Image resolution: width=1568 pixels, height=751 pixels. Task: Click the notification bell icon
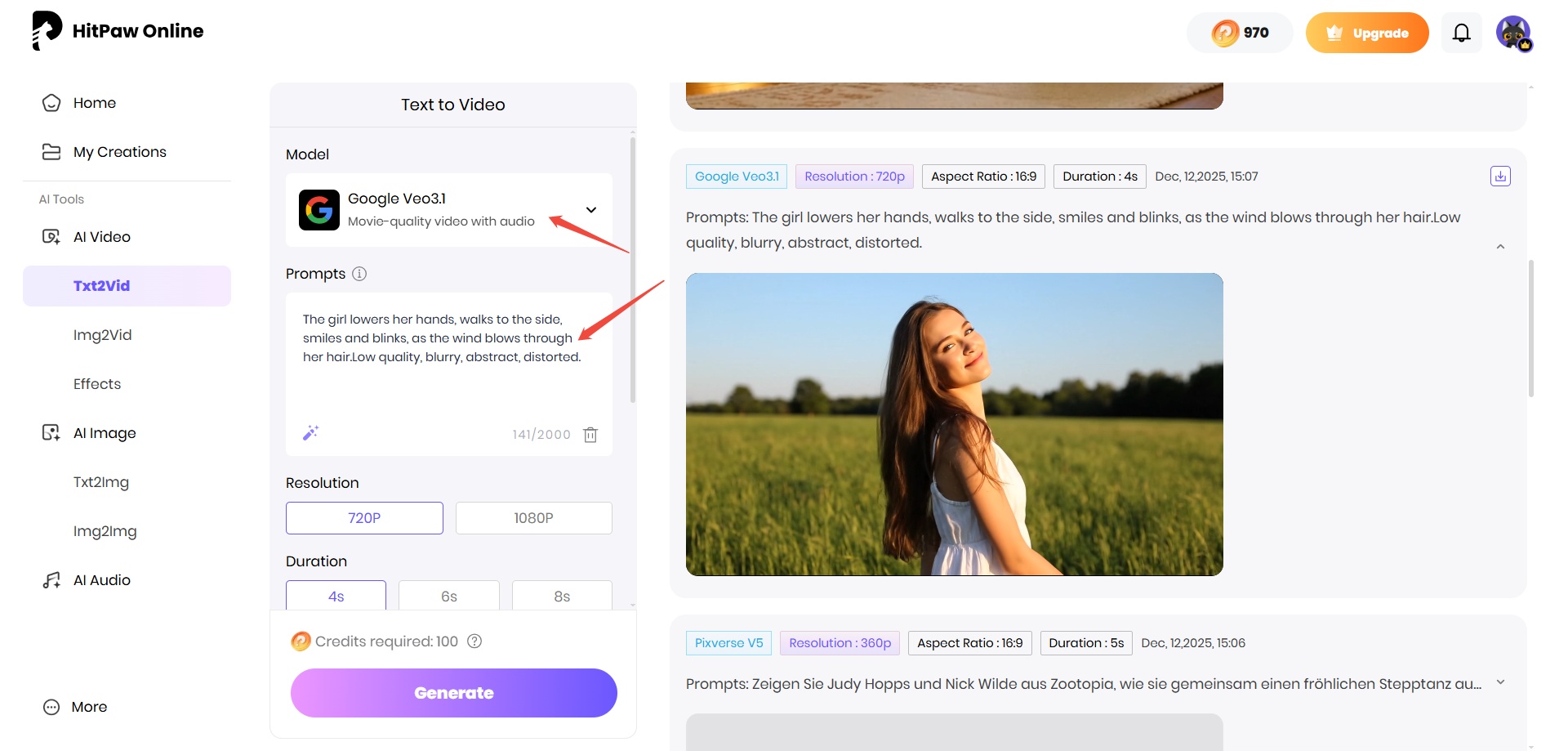(1461, 33)
